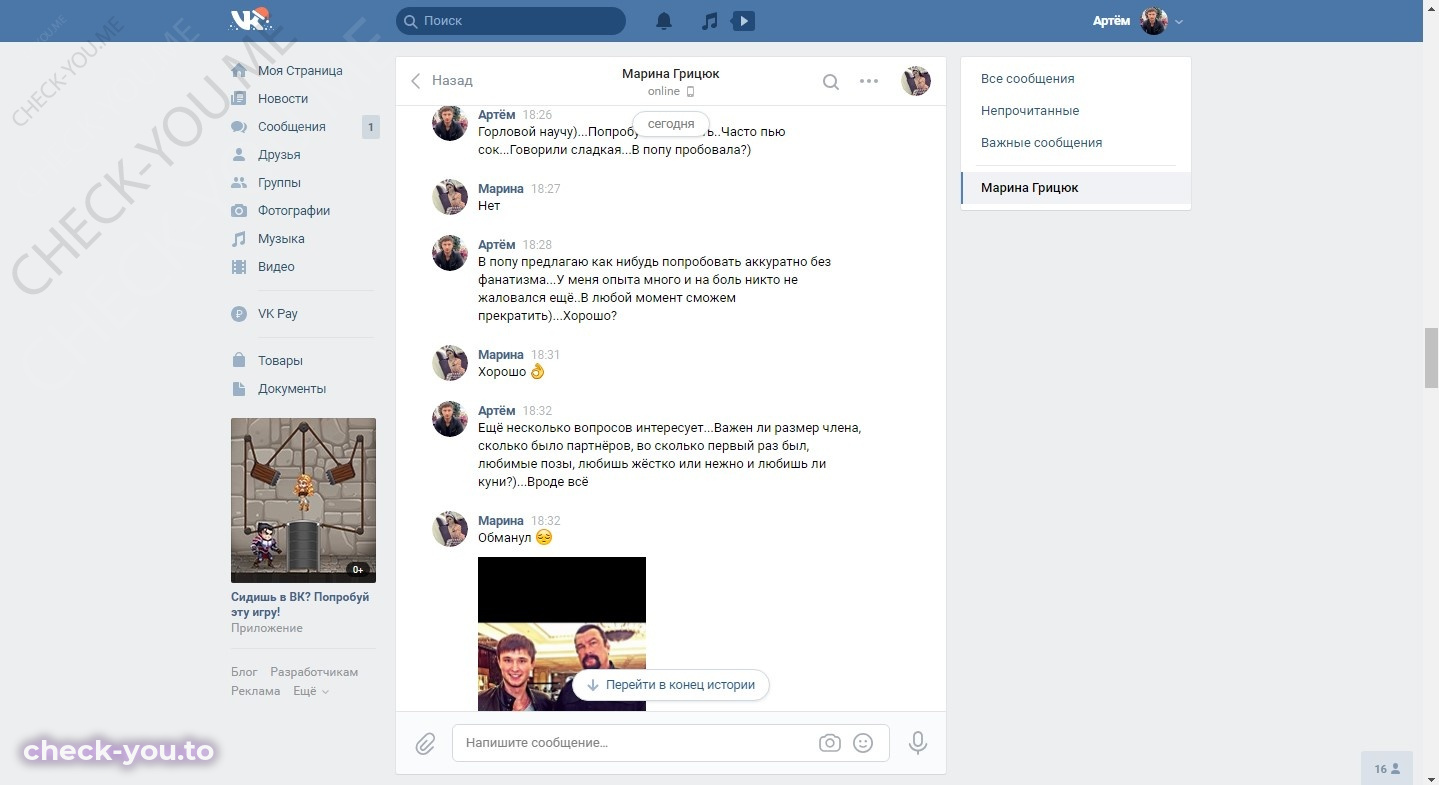
Task: Filter by Непрочитанные messages
Action: [1076, 111]
